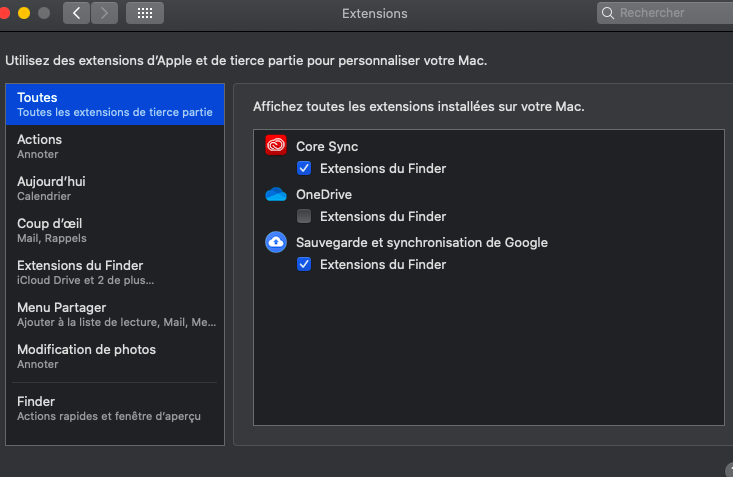
Task: Show all preferences grid icon
Action: tap(145, 14)
